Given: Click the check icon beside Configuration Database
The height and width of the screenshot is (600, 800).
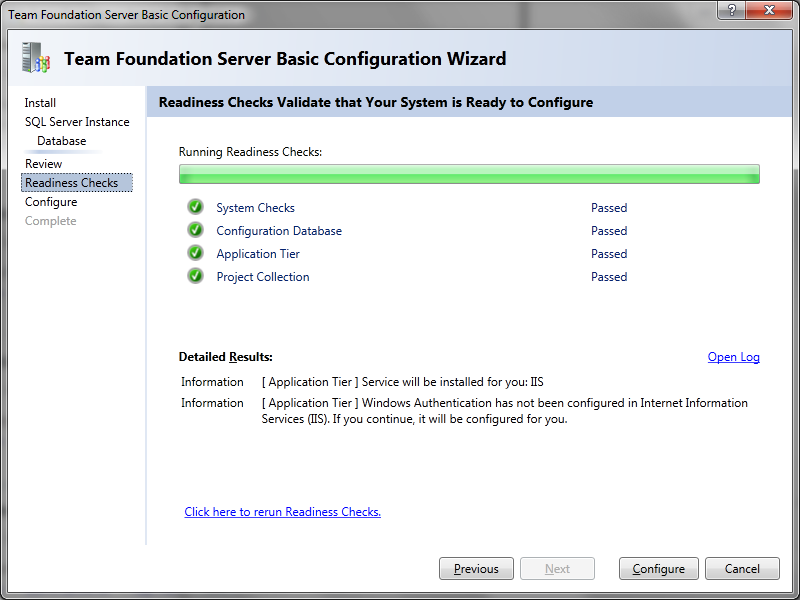Looking at the screenshot, I should pyautogui.click(x=195, y=230).
